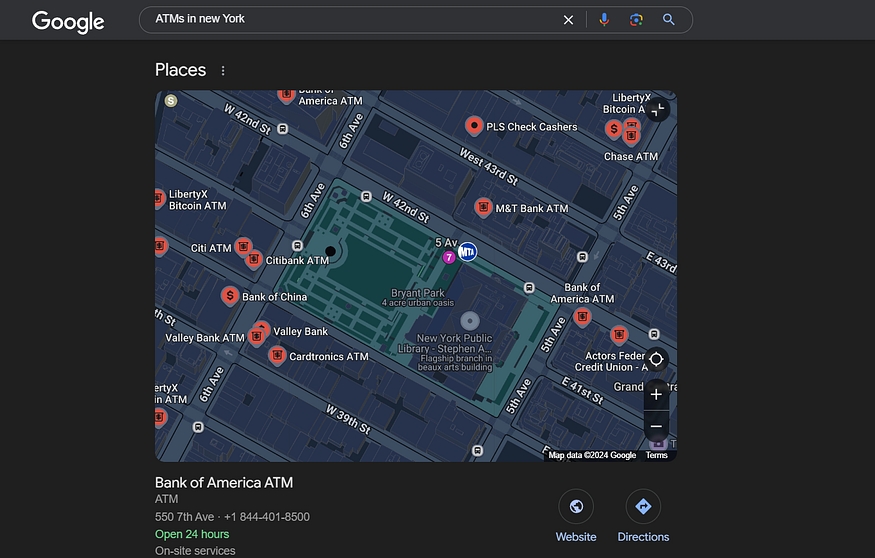Select the M&T Bank ATM marker
875x558 pixels.
pyautogui.click(x=484, y=208)
